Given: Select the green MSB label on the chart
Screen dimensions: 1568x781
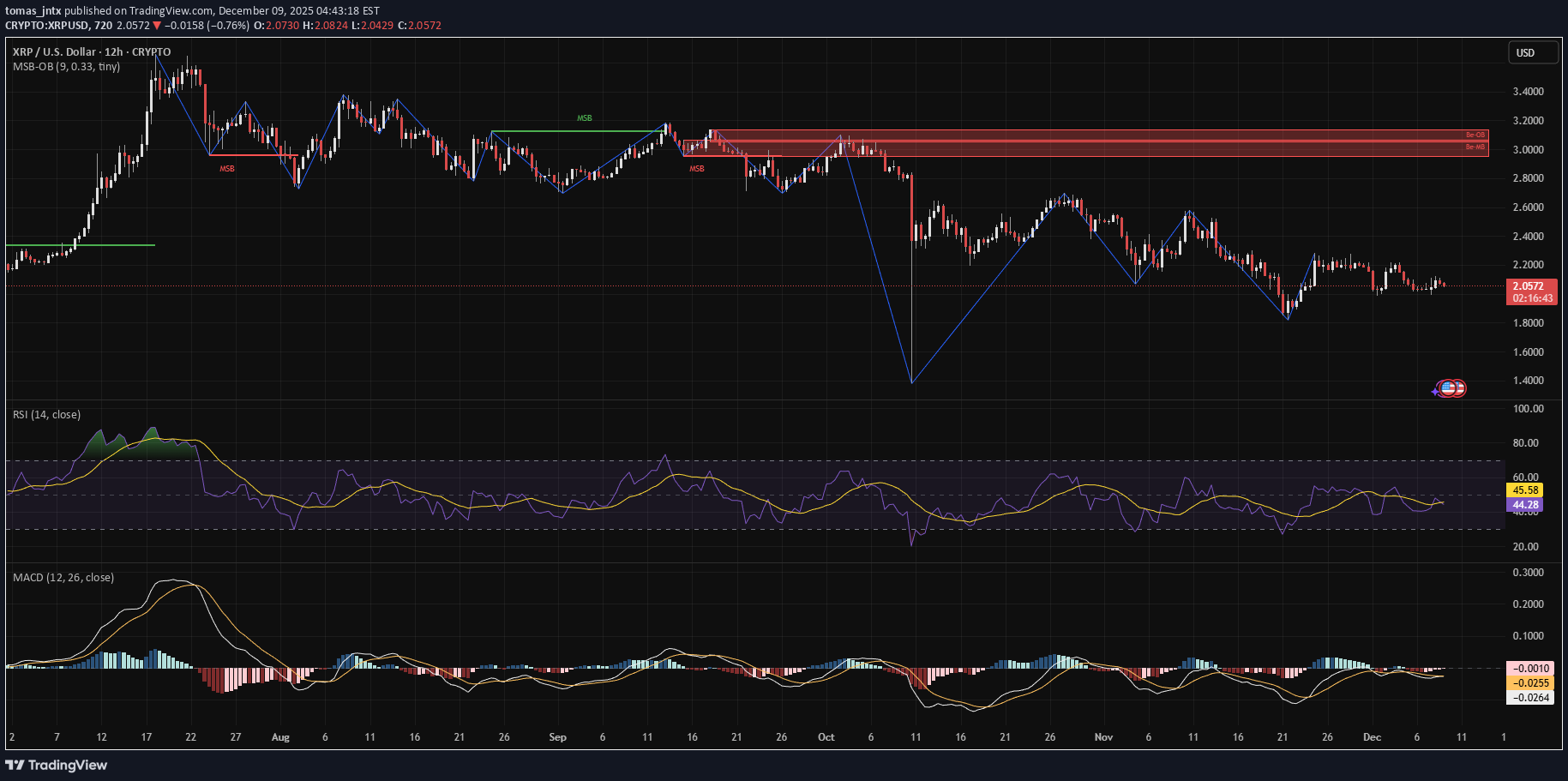Looking at the screenshot, I should [584, 117].
